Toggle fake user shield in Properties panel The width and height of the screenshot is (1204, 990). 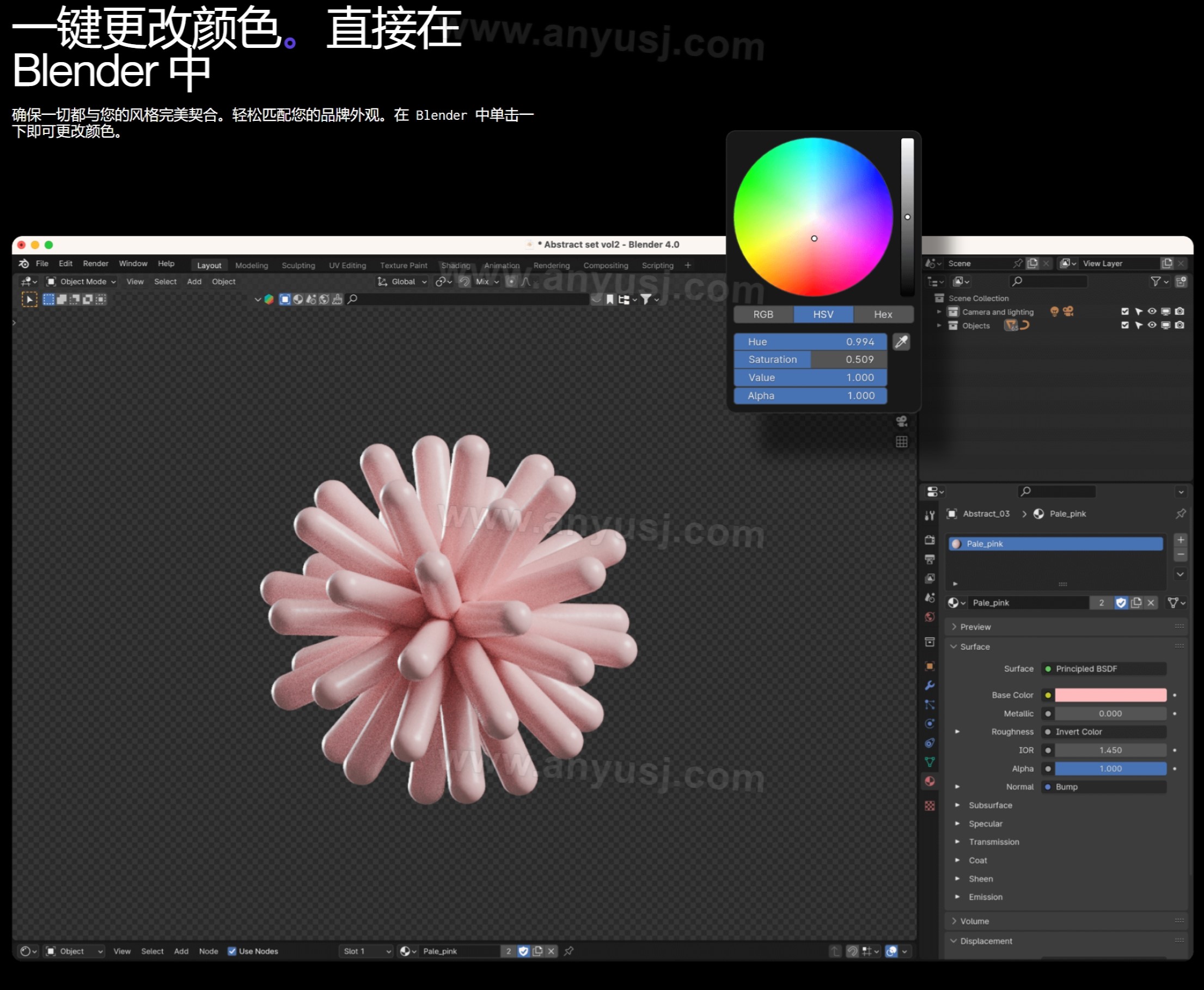click(x=1121, y=603)
